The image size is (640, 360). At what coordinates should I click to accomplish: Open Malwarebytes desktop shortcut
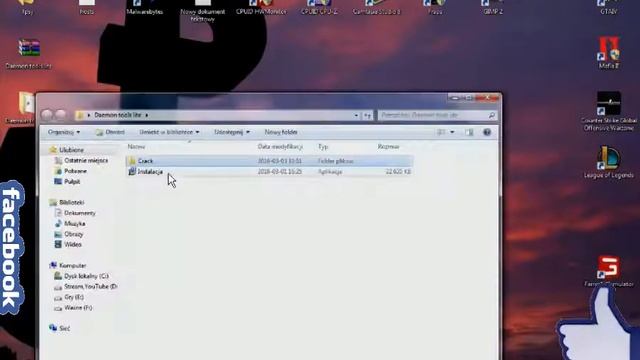[x=144, y=7]
